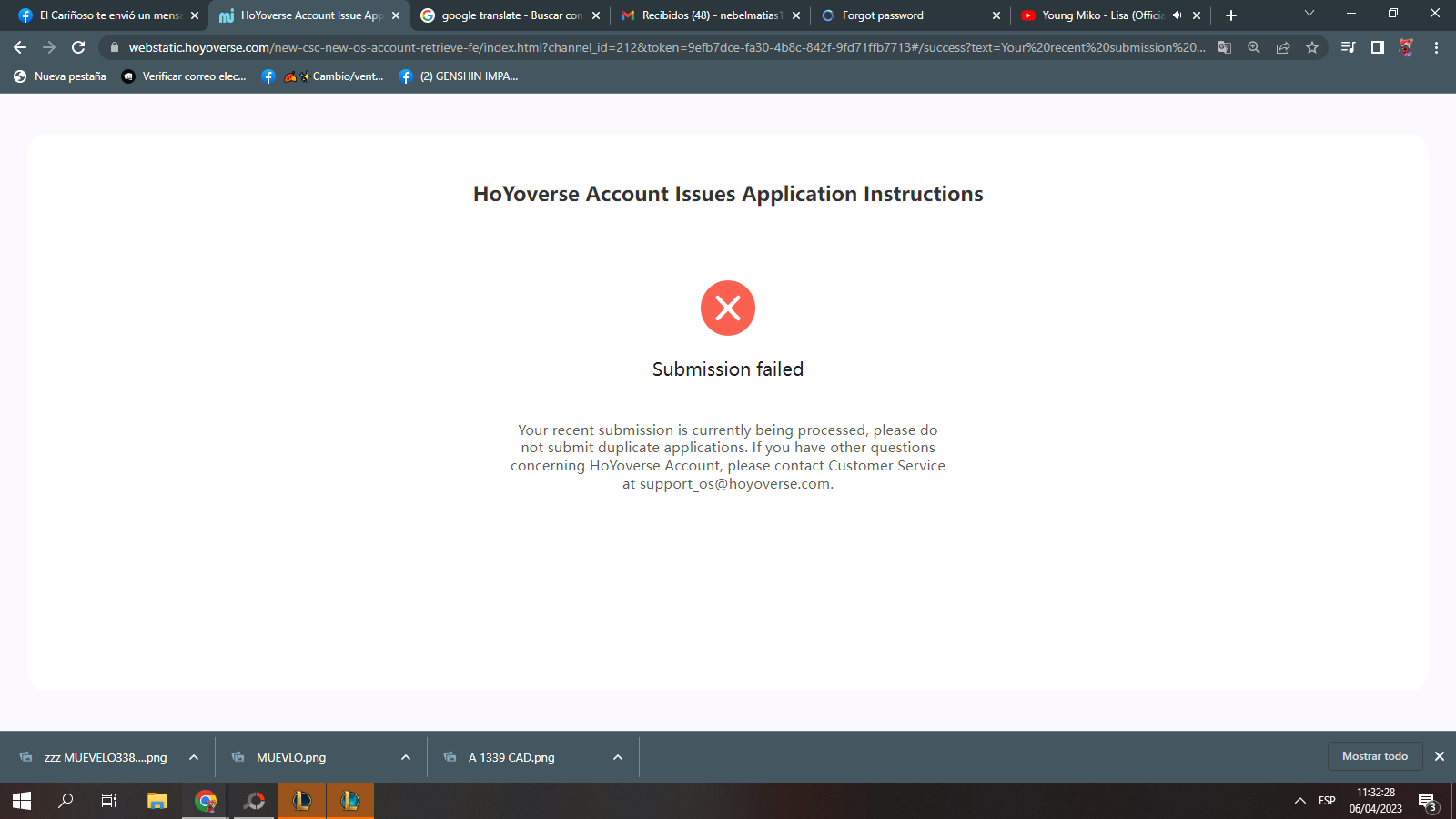Screen dimensions: 1456x819
Task: Click support_os@hoyoverse.com email text
Action: click(734, 484)
